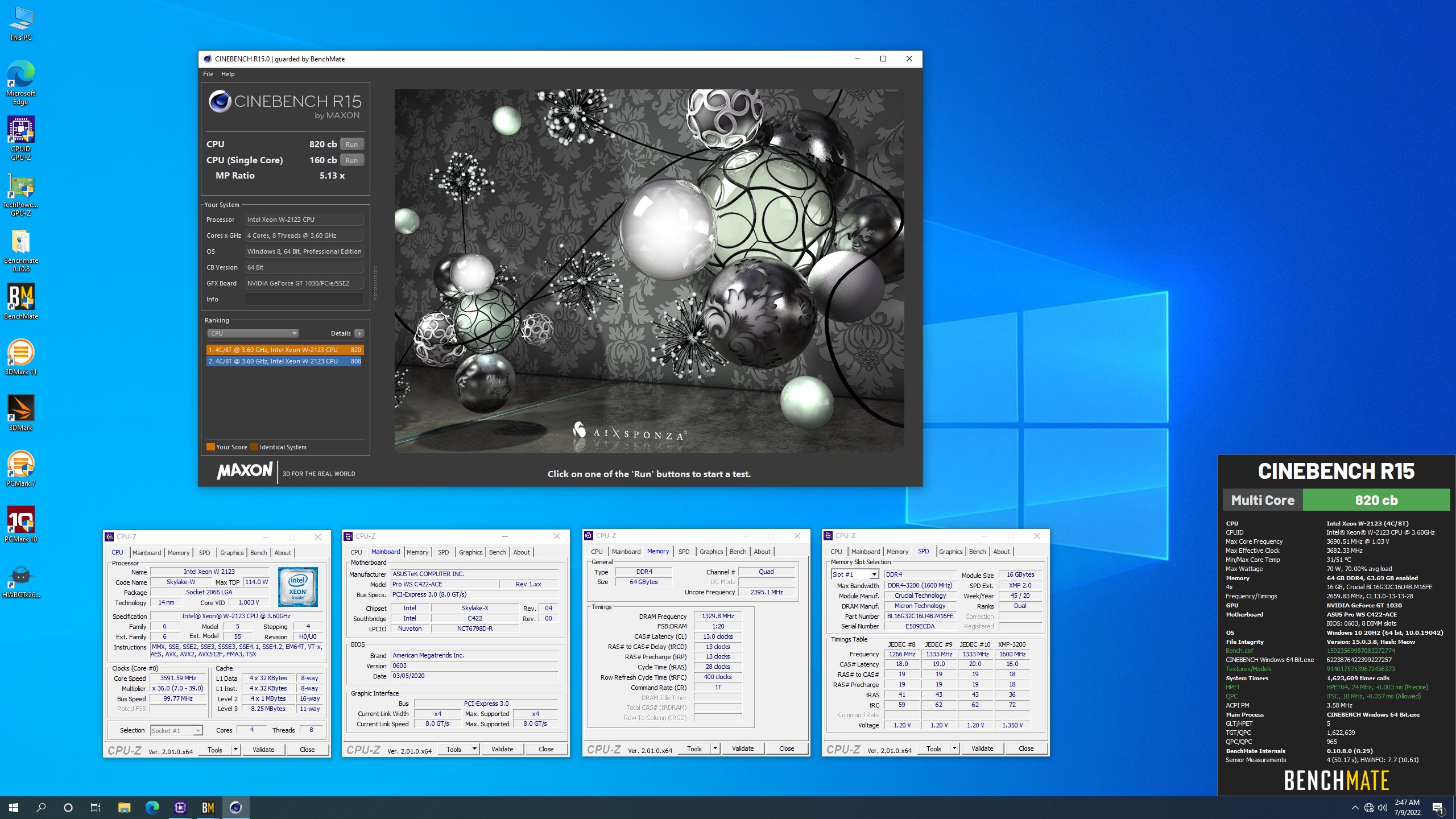1456x819 pixels.
Task: Open Cortana circle on taskbar
Action: 68,808
